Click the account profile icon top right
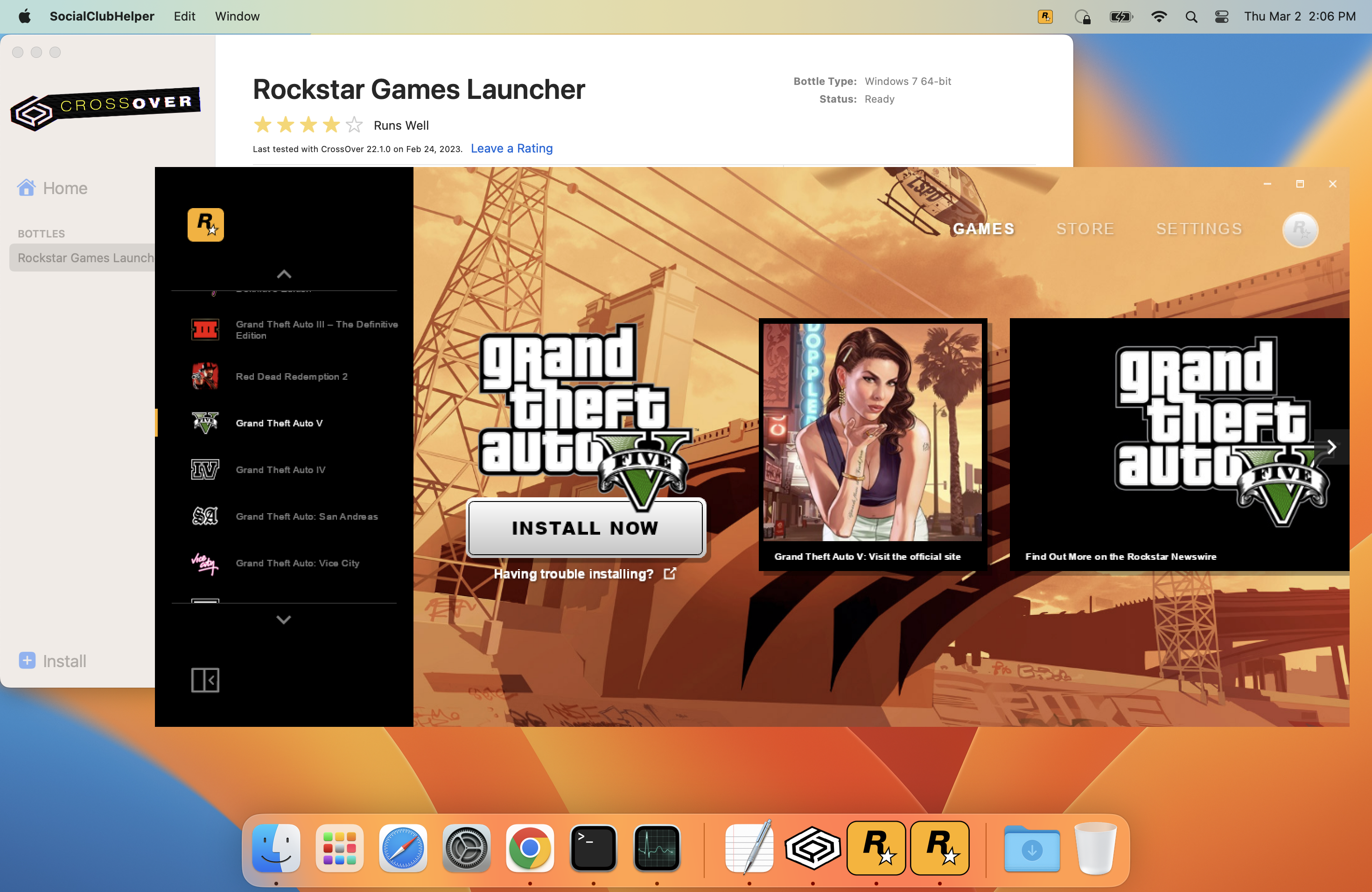The width and height of the screenshot is (1372, 892). (x=1301, y=229)
